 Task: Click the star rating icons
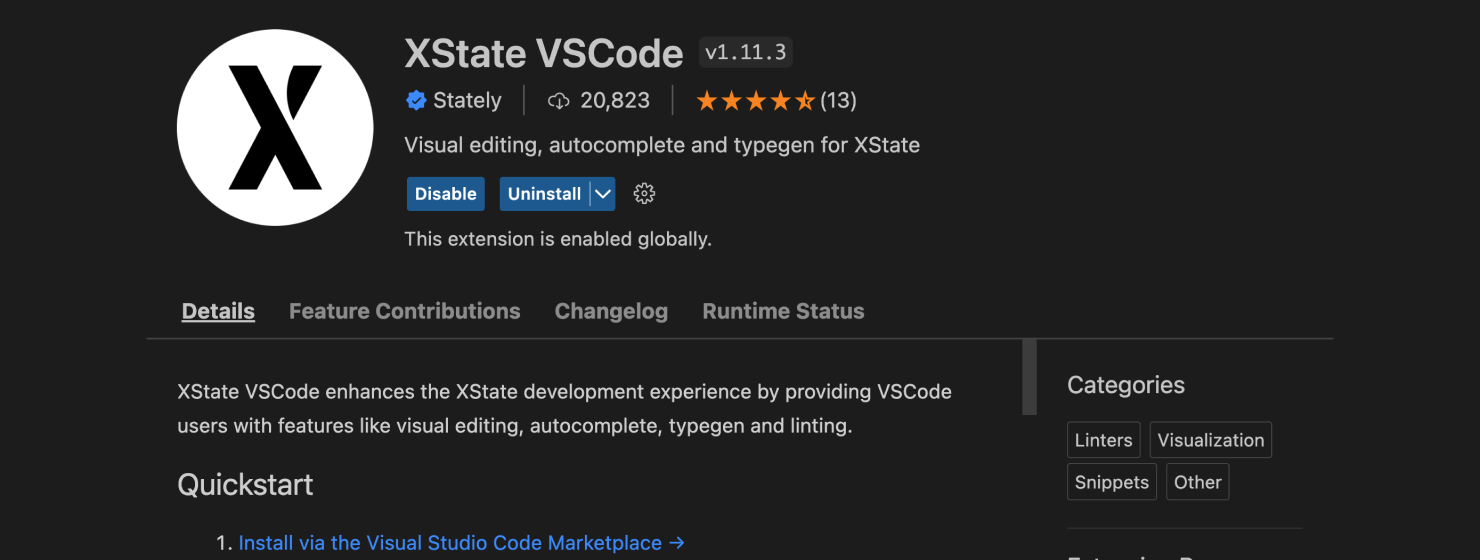tap(755, 100)
